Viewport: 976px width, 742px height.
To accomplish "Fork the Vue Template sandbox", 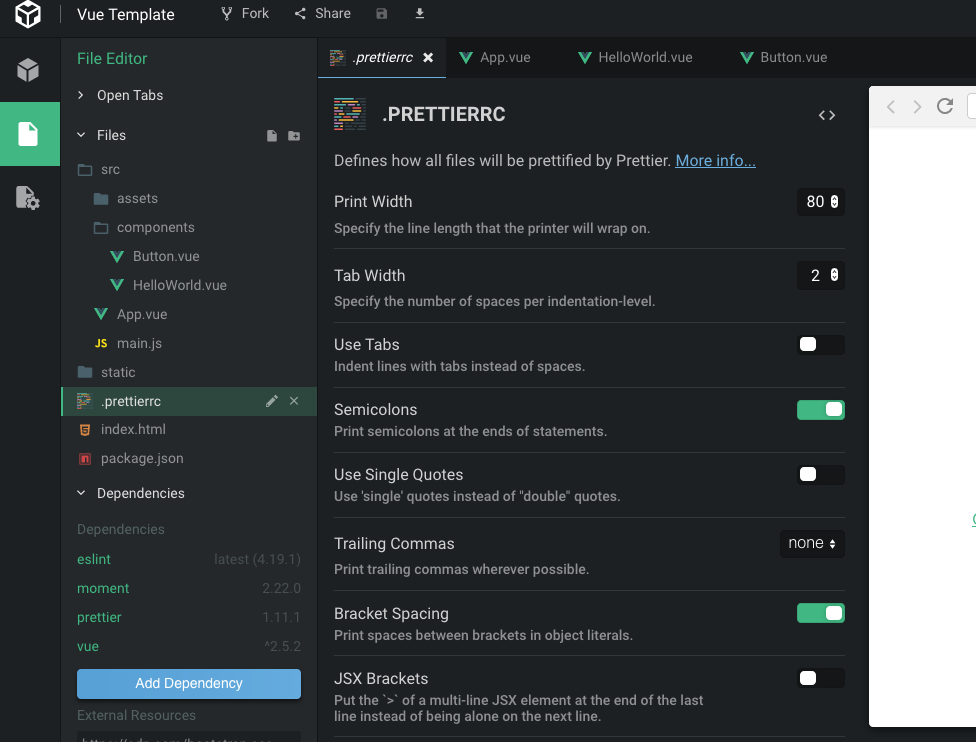I will click(x=245, y=14).
